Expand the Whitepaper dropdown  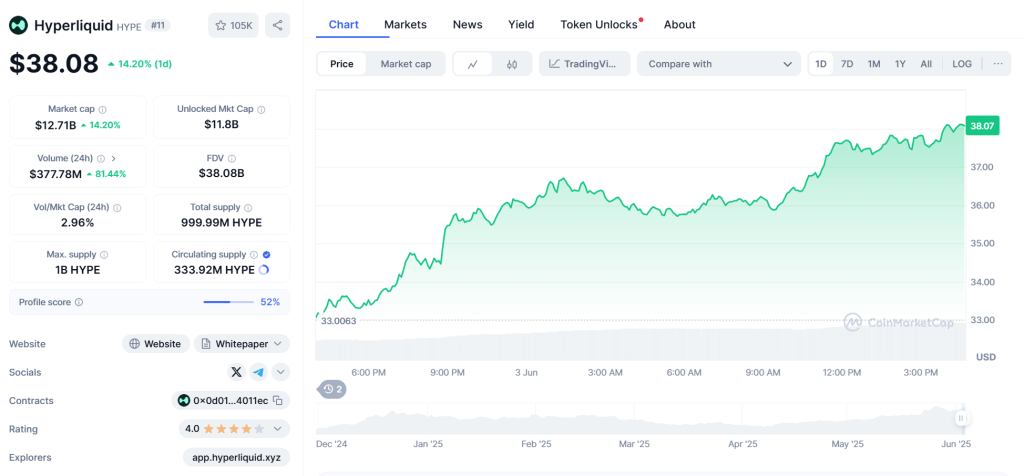point(242,343)
